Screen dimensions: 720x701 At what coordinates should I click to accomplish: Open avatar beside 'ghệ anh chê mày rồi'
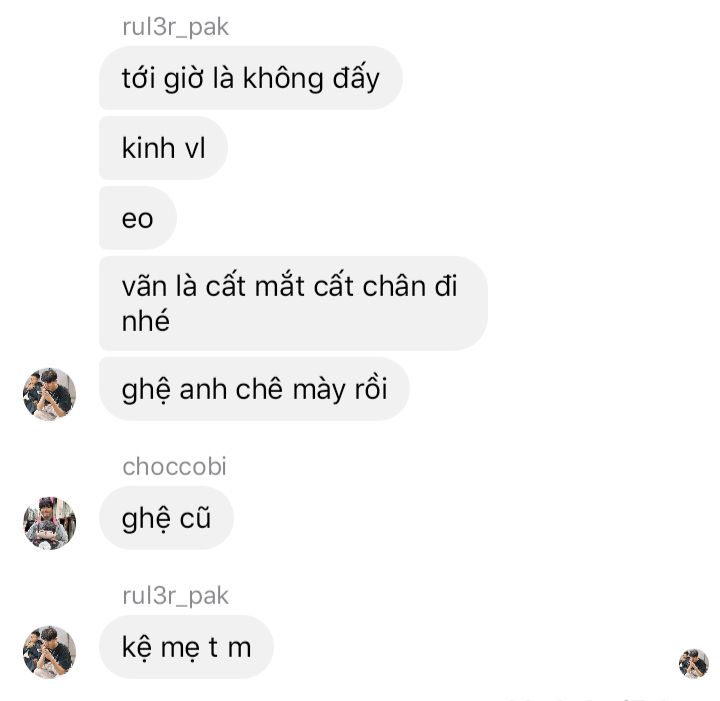point(50,394)
